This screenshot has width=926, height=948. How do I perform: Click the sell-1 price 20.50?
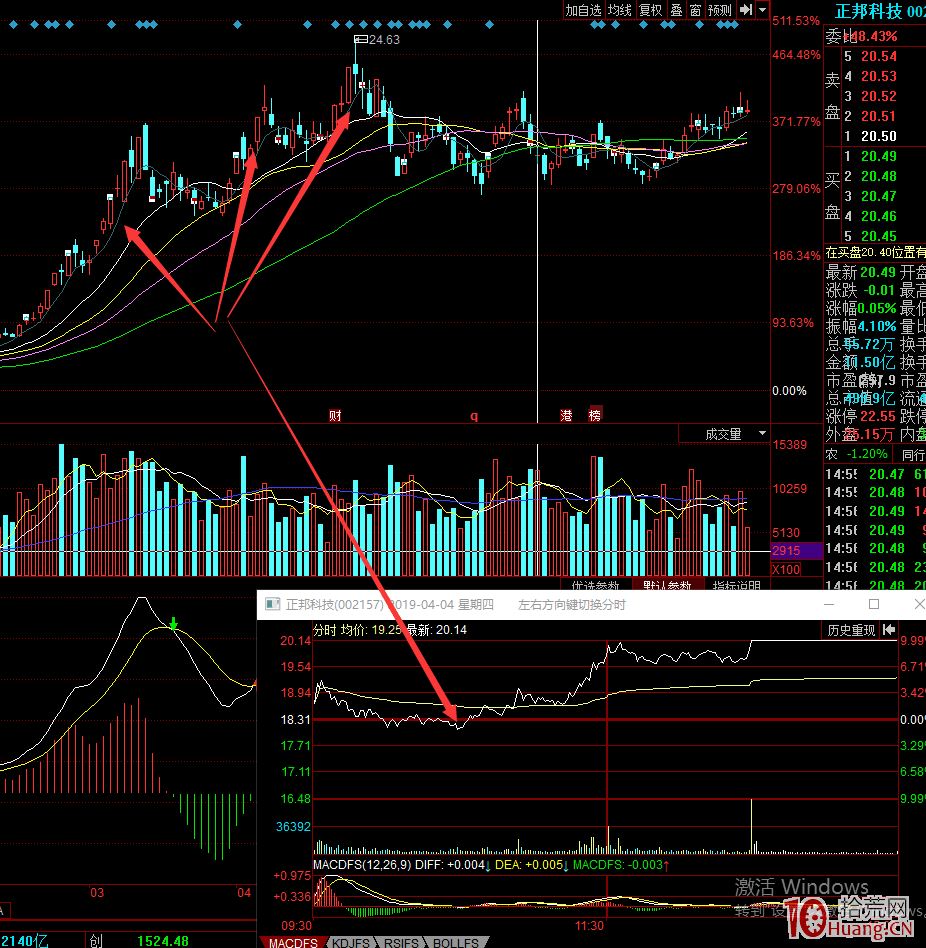(879, 136)
